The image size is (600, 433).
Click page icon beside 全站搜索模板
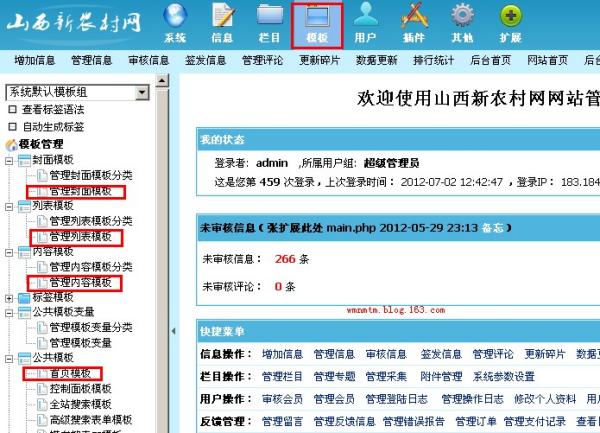point(42,404)
